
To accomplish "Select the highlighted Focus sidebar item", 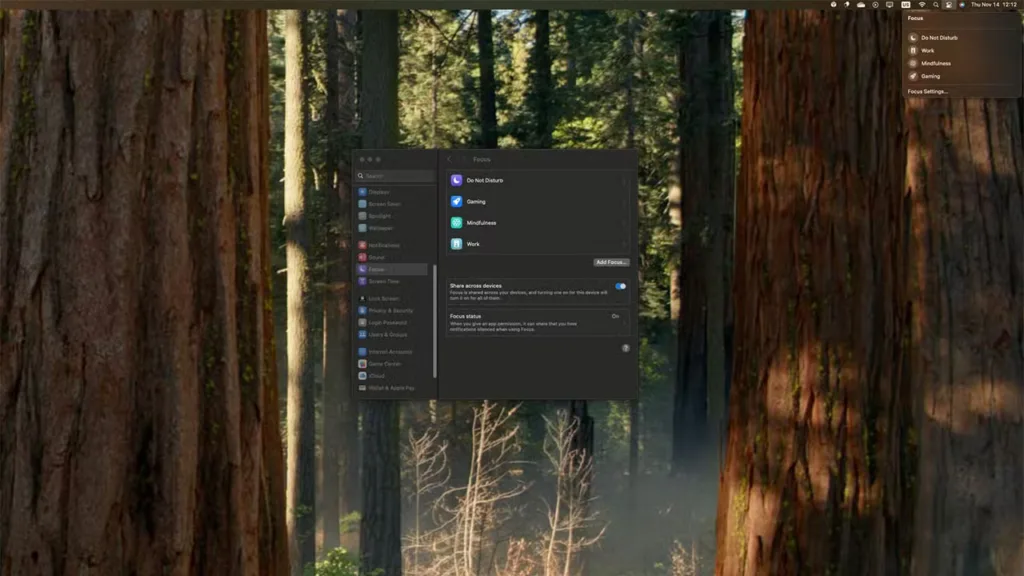I will click(x=392, y=269).
